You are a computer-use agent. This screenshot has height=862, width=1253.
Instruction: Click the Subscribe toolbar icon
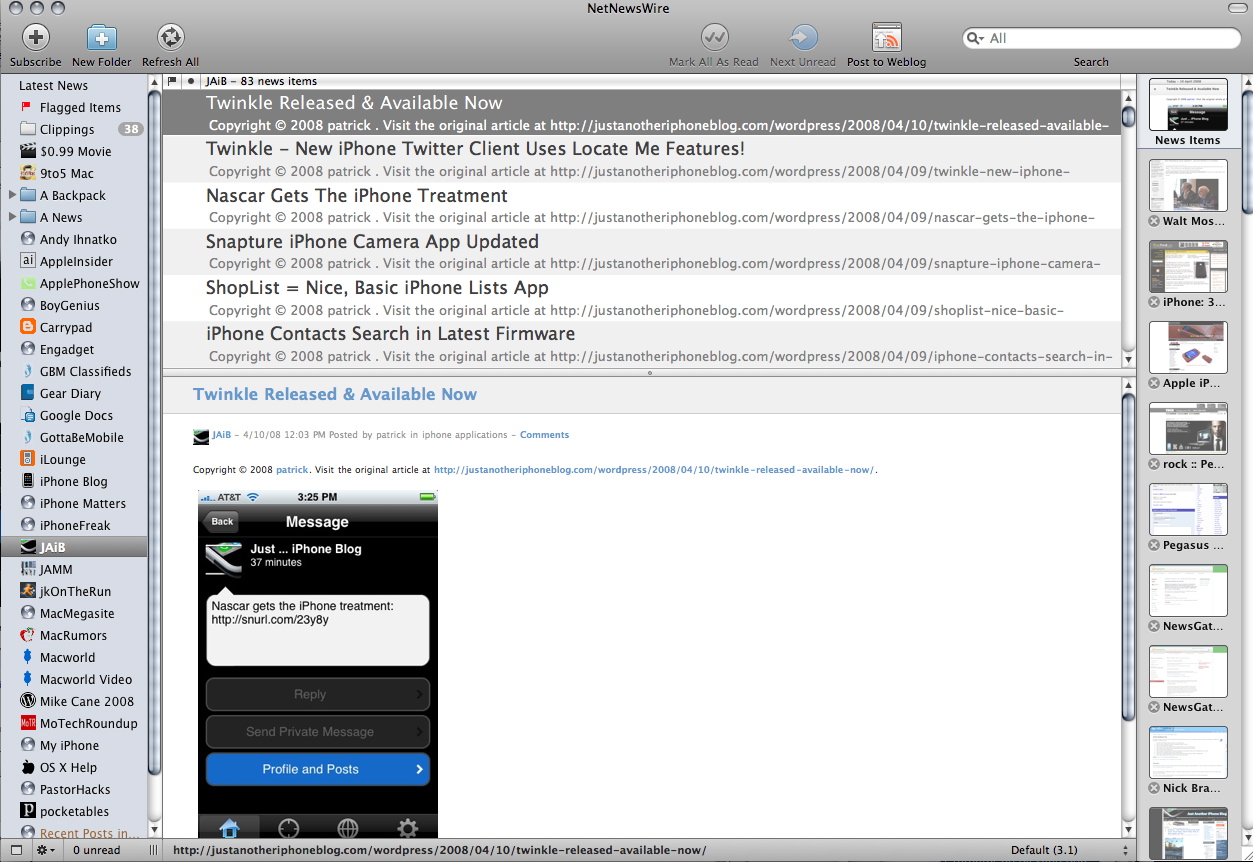pyautogui.click(x=35, y=38)
